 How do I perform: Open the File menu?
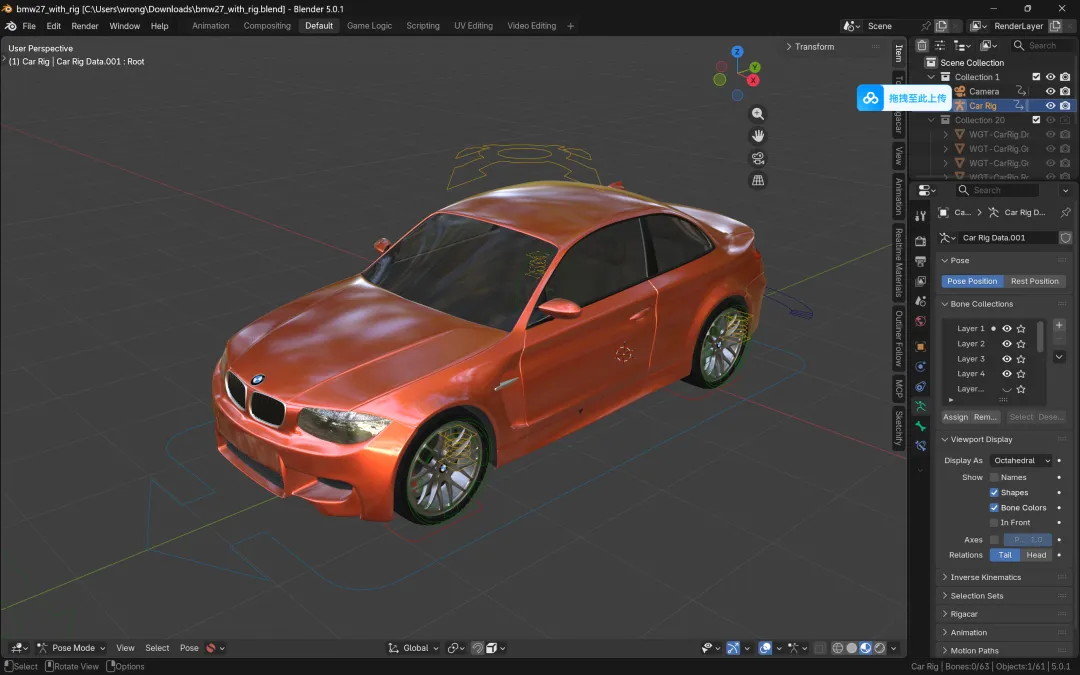pos(29,26)
